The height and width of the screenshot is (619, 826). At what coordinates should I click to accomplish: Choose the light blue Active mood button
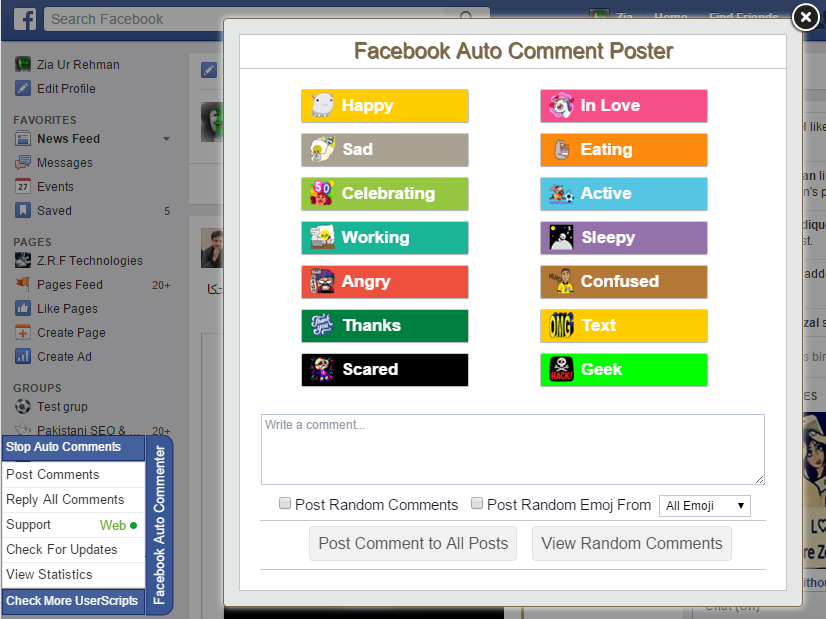coord(624,194)
